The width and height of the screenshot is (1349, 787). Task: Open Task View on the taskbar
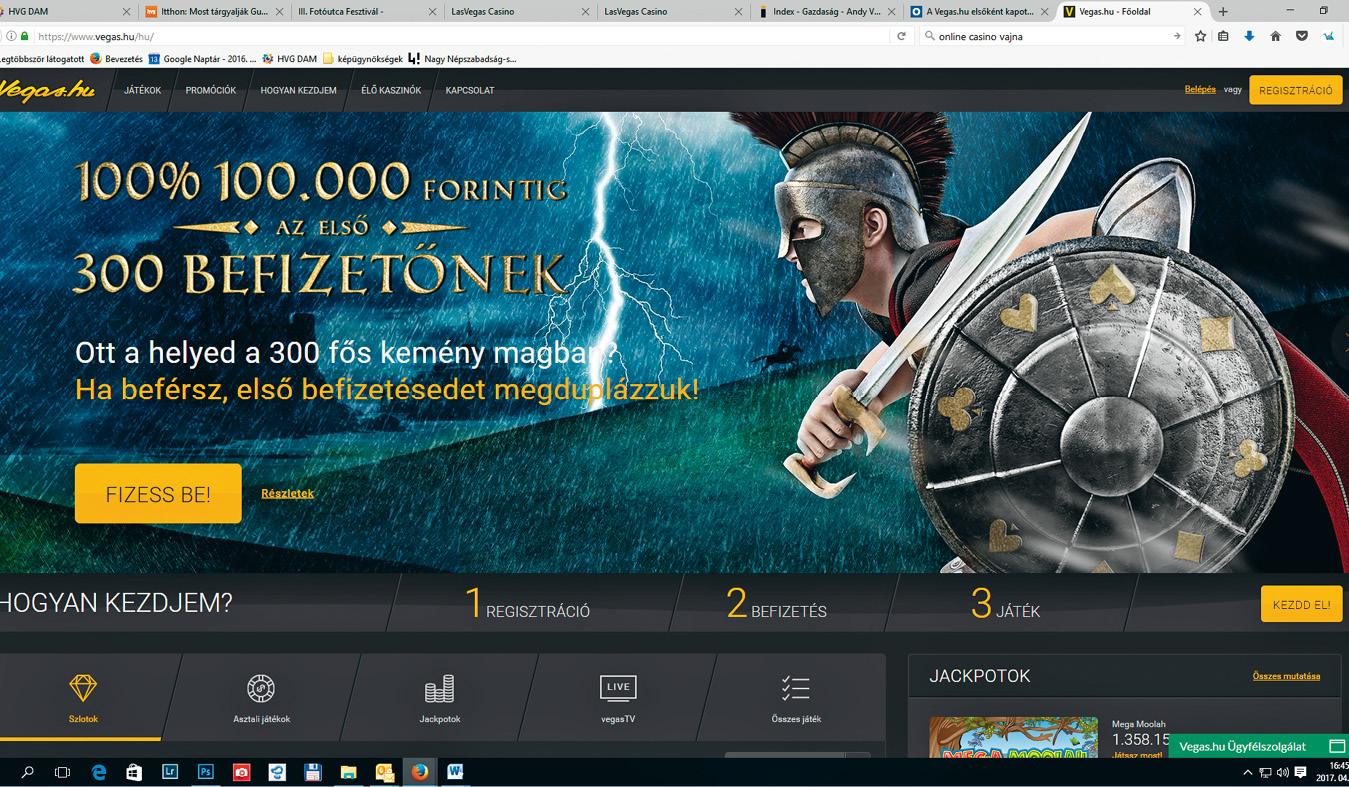(62, 772)
